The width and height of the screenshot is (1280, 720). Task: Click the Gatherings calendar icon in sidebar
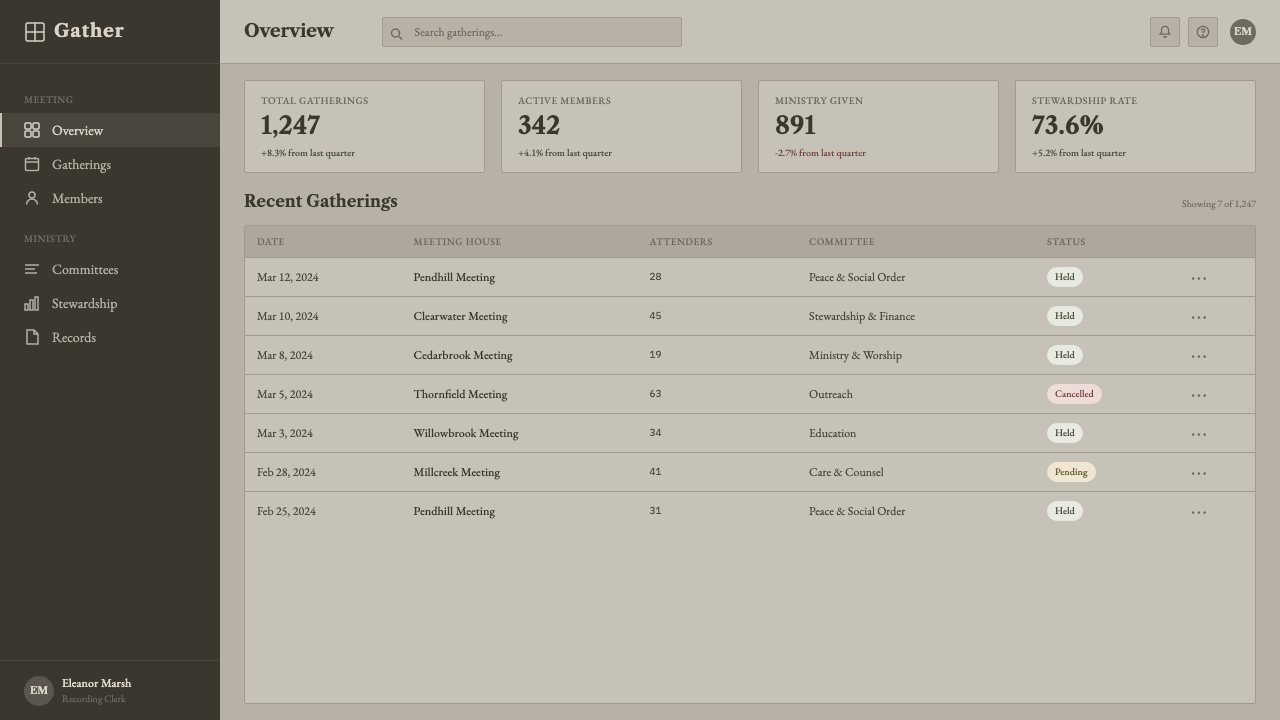(32, 164)
